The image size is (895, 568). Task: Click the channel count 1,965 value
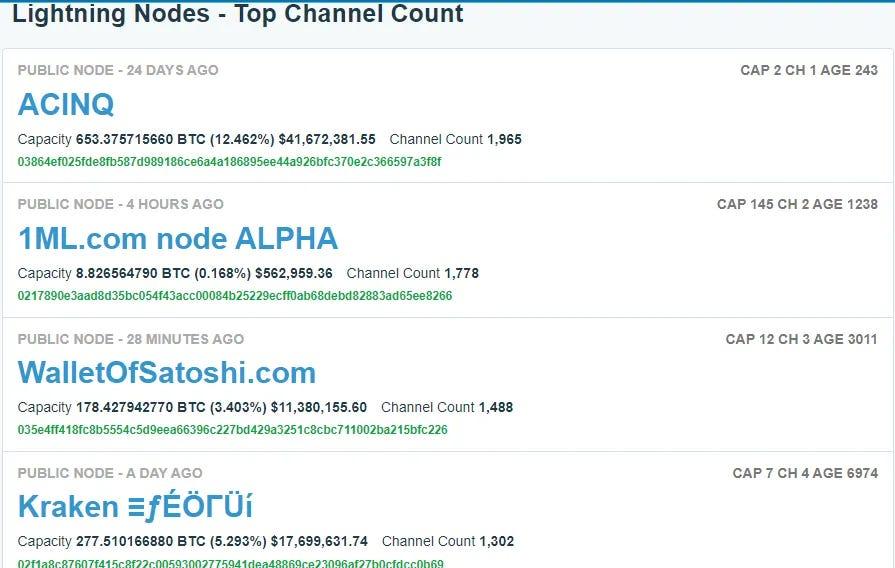504,140
